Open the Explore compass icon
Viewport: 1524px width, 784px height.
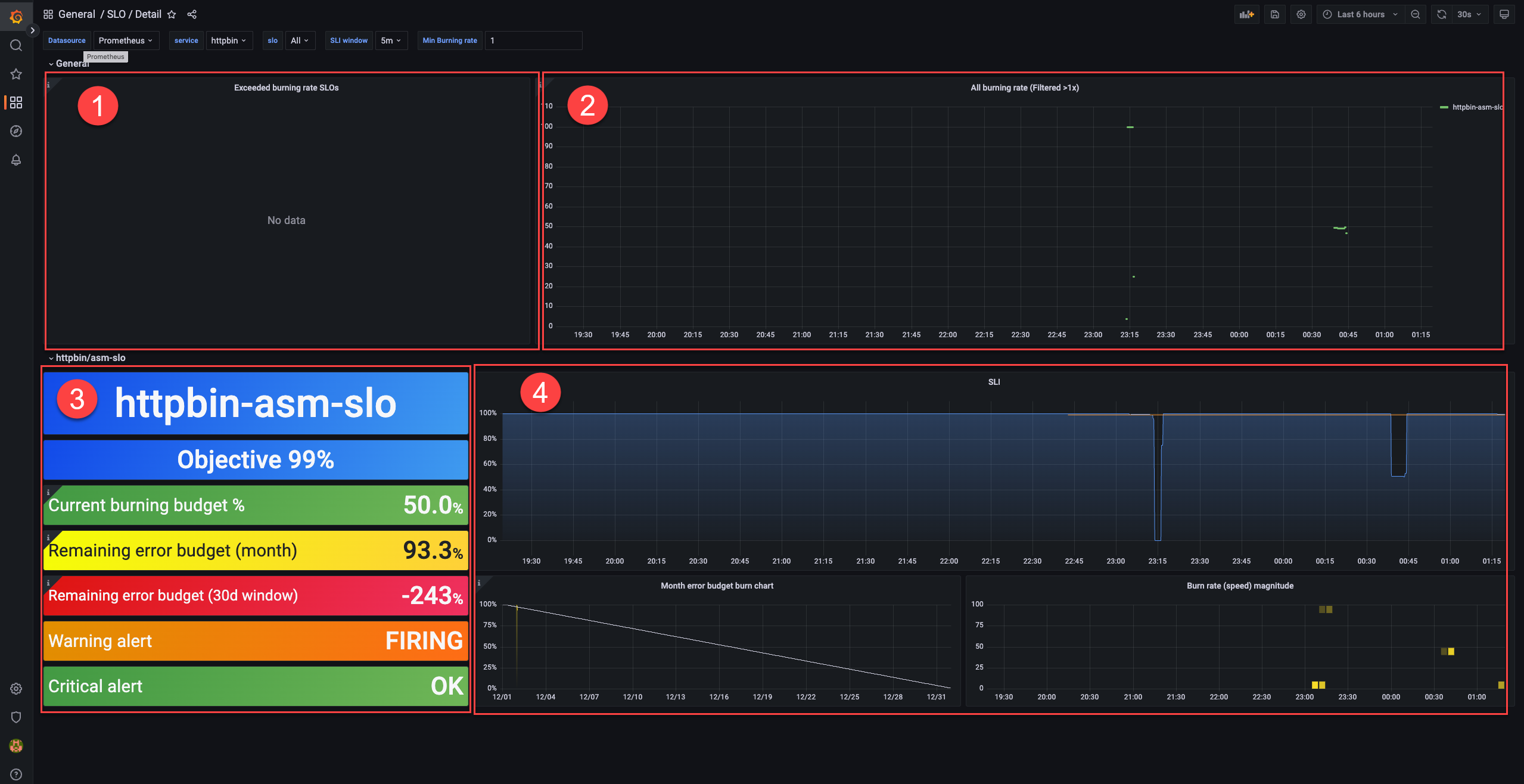(16, 131)
